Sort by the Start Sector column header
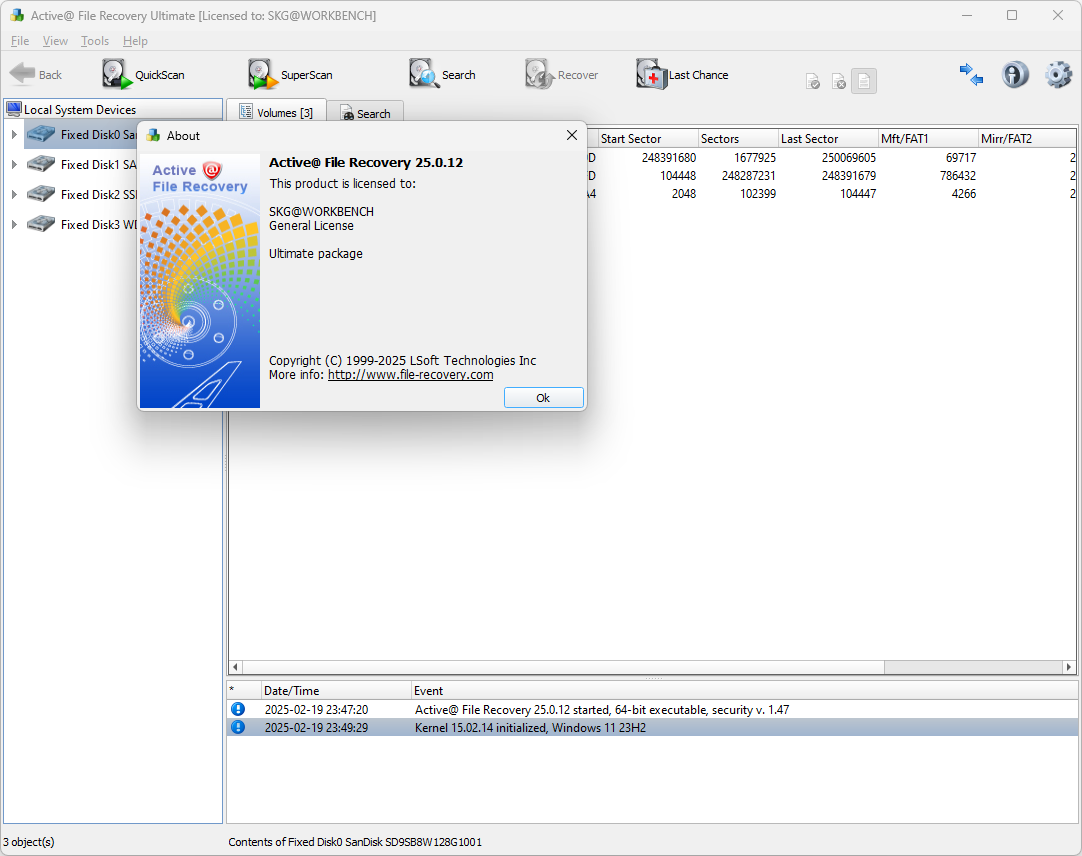The height and width of the screenshot is (856, 1082). 647,139
